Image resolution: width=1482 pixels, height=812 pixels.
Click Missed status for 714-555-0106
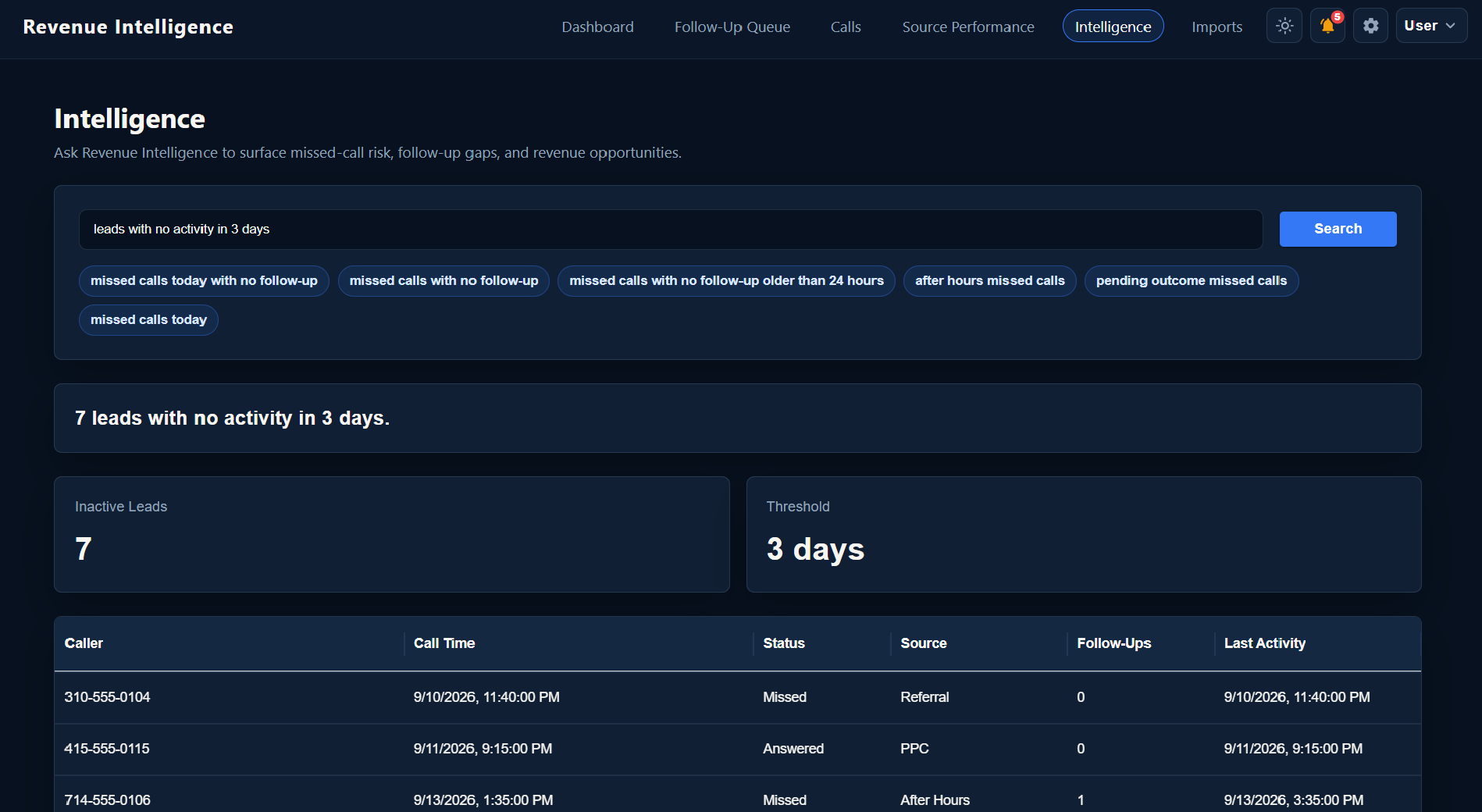tap(785, 800)
